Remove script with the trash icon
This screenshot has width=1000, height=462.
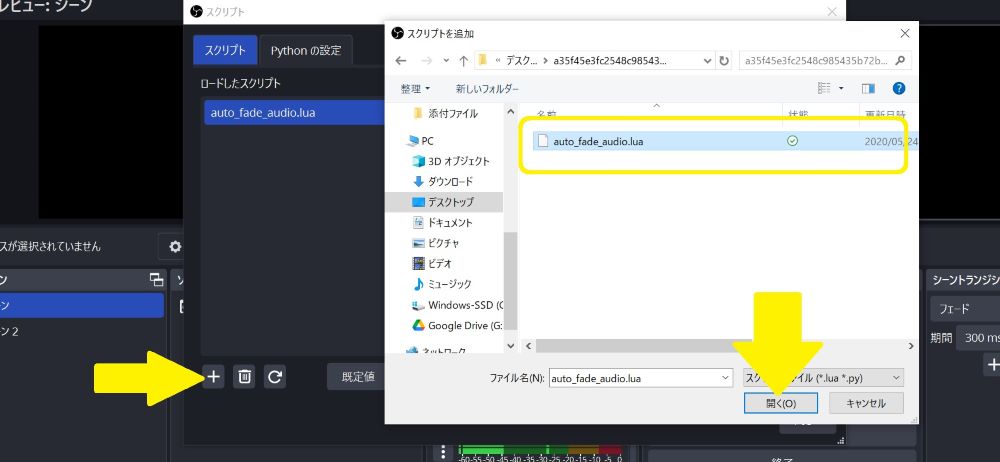point(244,377)
